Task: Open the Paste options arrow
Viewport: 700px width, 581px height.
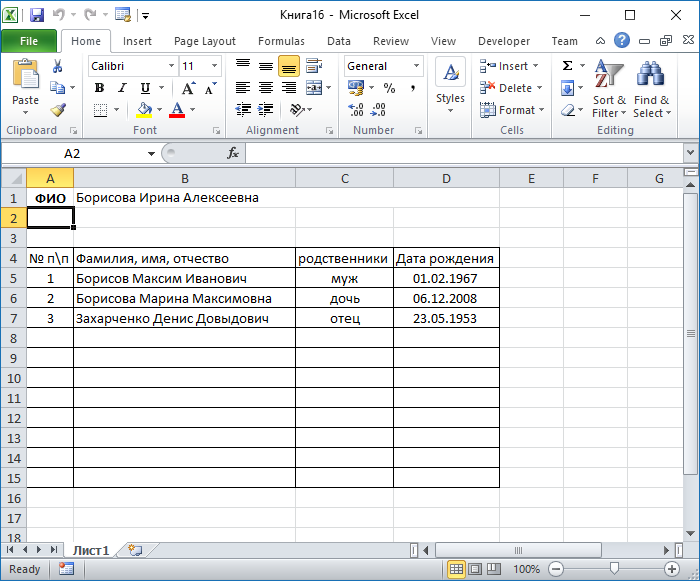Action: [x=25, y=112]
